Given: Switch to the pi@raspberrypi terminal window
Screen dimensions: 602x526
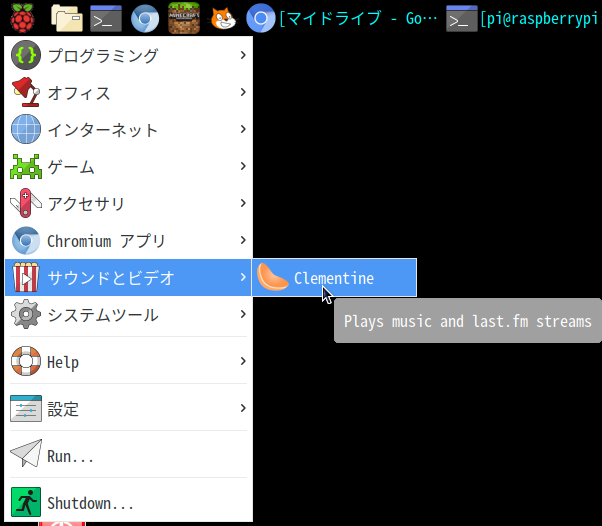Looking at the screenshot, I should (x=522, y=18).
